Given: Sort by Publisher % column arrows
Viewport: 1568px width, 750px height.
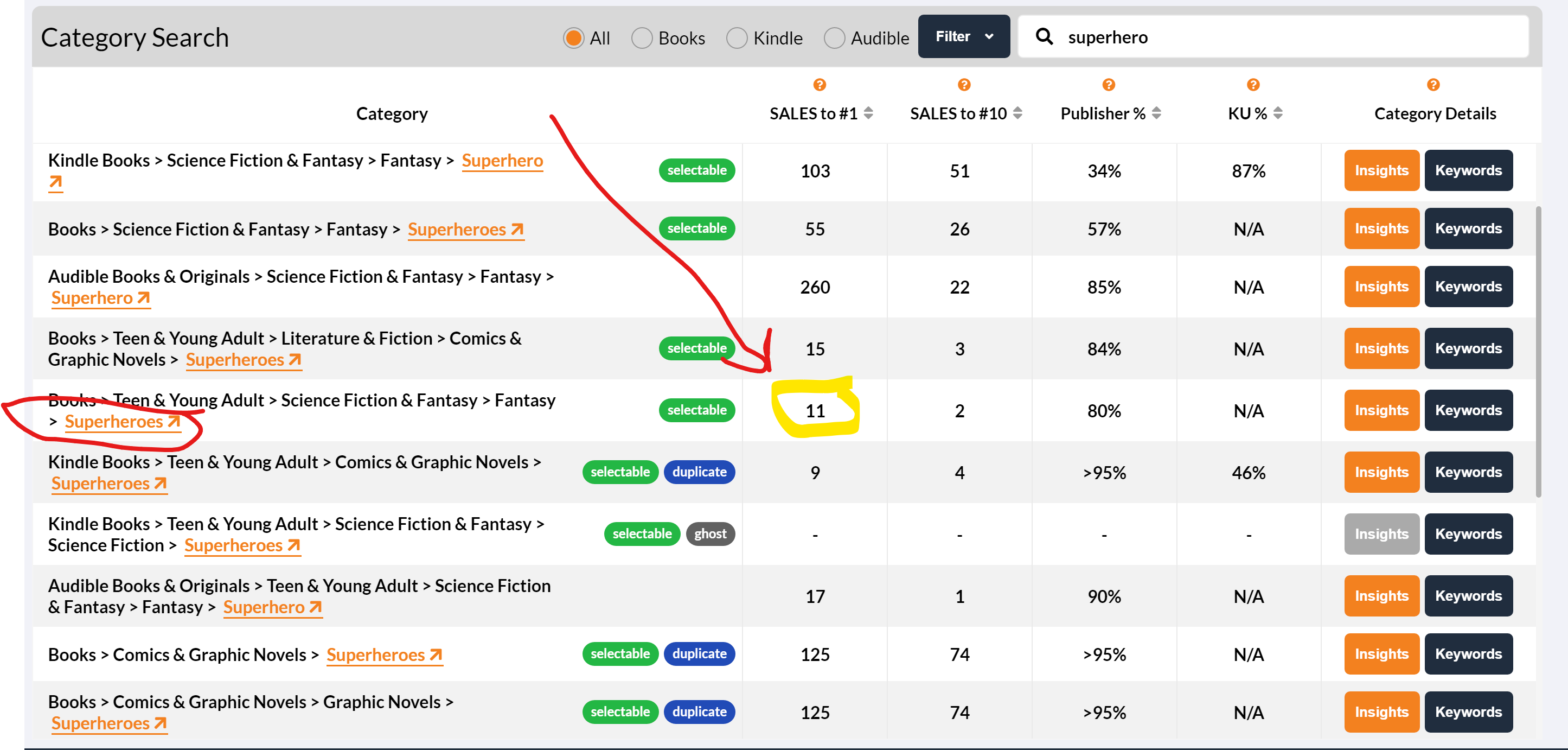Looking at the screenshot, I should (x=1156, y=113).
